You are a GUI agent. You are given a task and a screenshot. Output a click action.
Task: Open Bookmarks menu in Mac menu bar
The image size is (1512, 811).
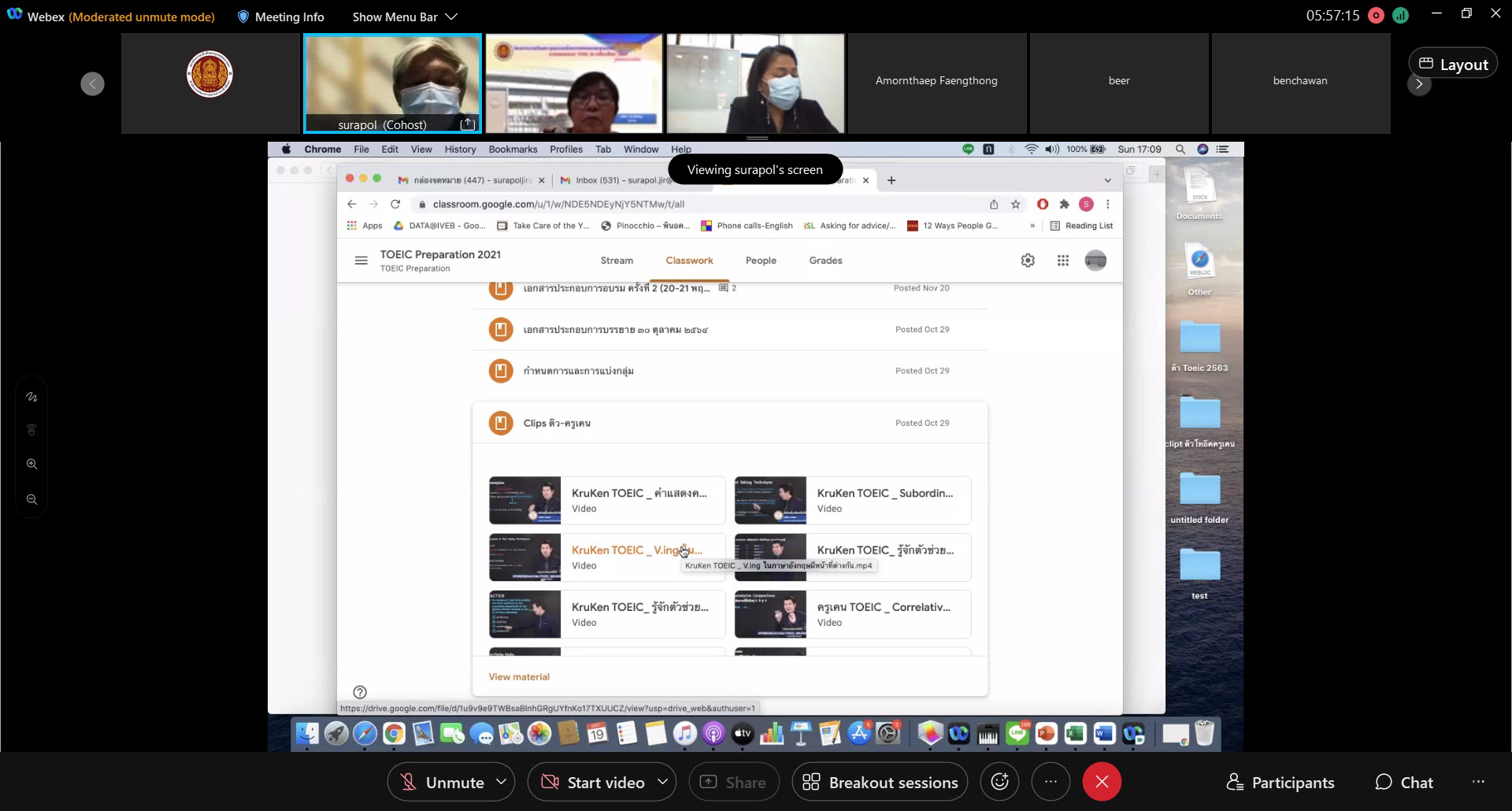(513, 149)
